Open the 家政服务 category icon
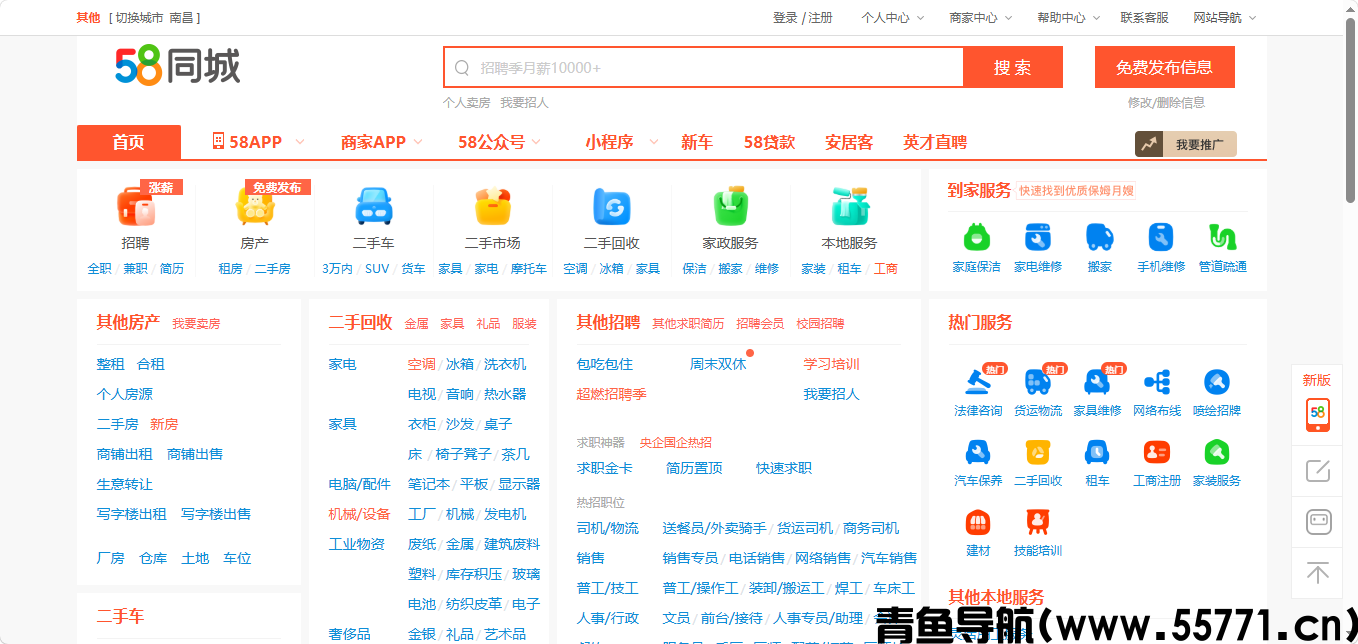Image resolution: width=1358 pixels, height=644 pixels. point(730,206)
